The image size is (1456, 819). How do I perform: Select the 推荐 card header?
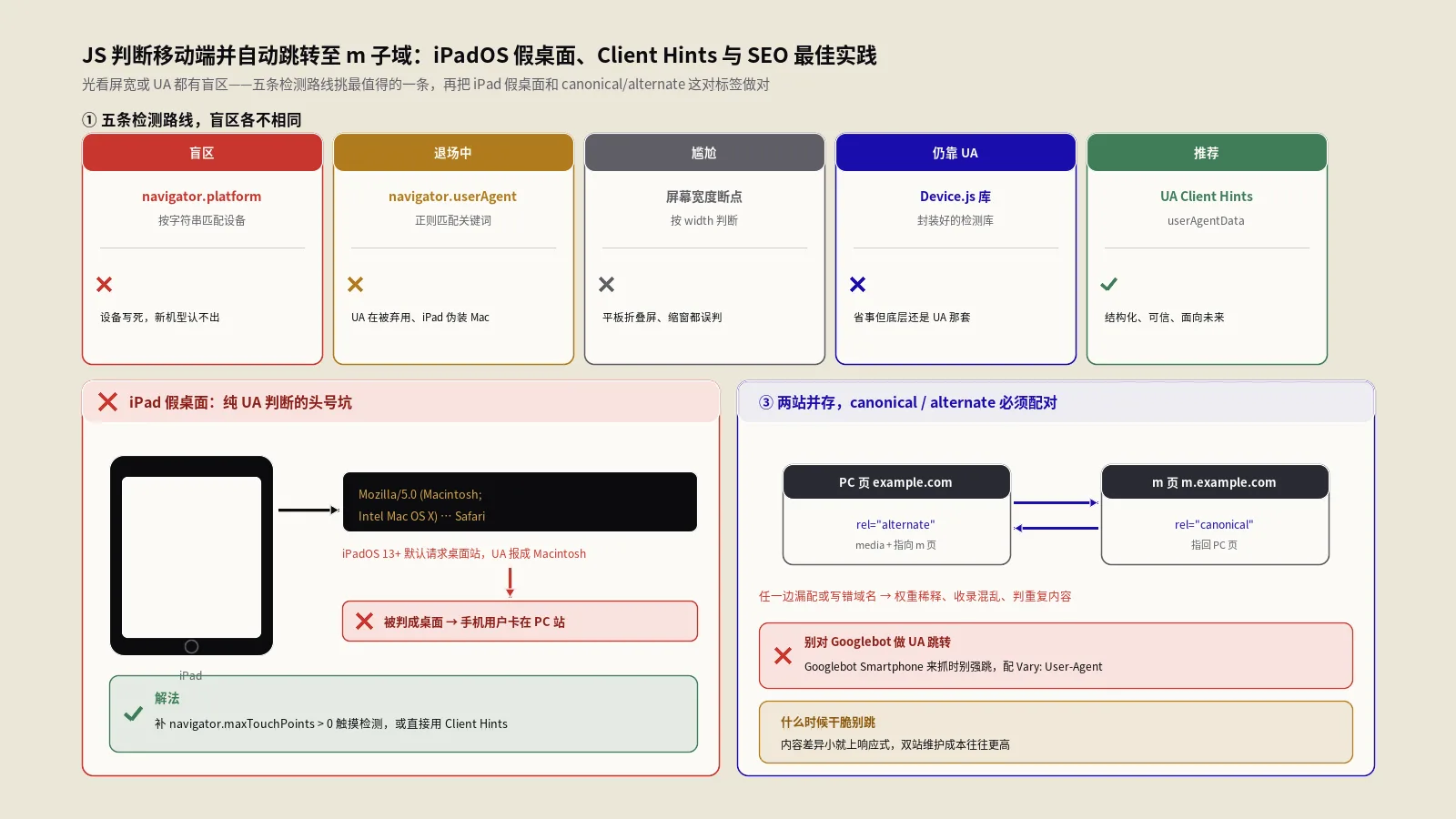[x=1207, y=153]
